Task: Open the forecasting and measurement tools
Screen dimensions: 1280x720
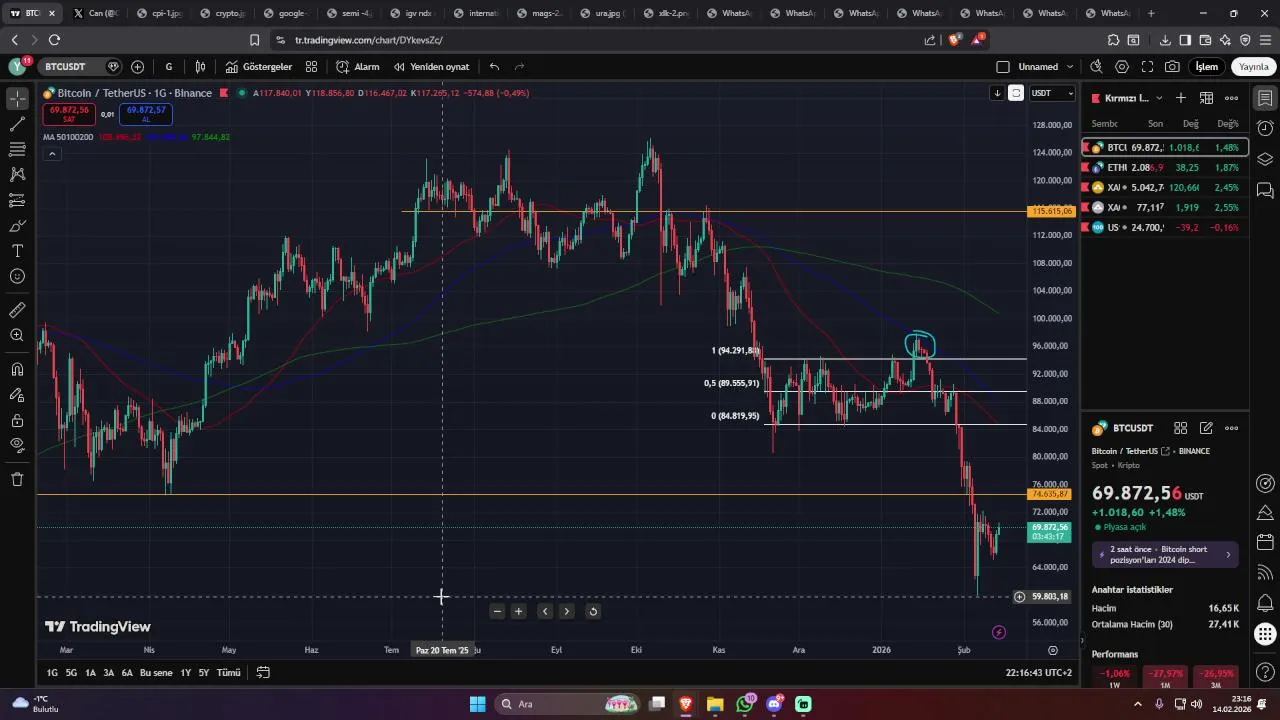Action: coord(17,200)
